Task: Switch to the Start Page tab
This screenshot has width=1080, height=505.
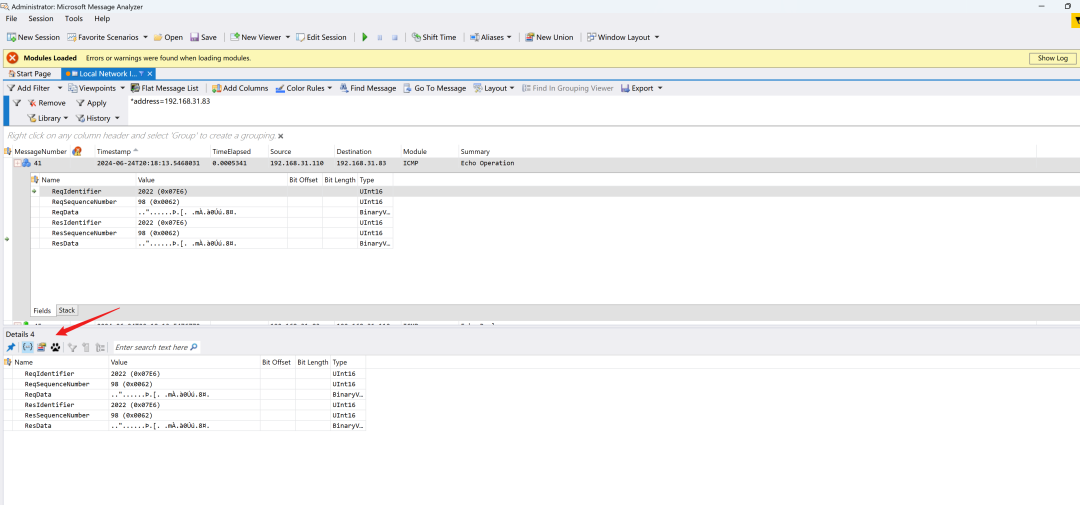Action: click(x=30, y=73)
